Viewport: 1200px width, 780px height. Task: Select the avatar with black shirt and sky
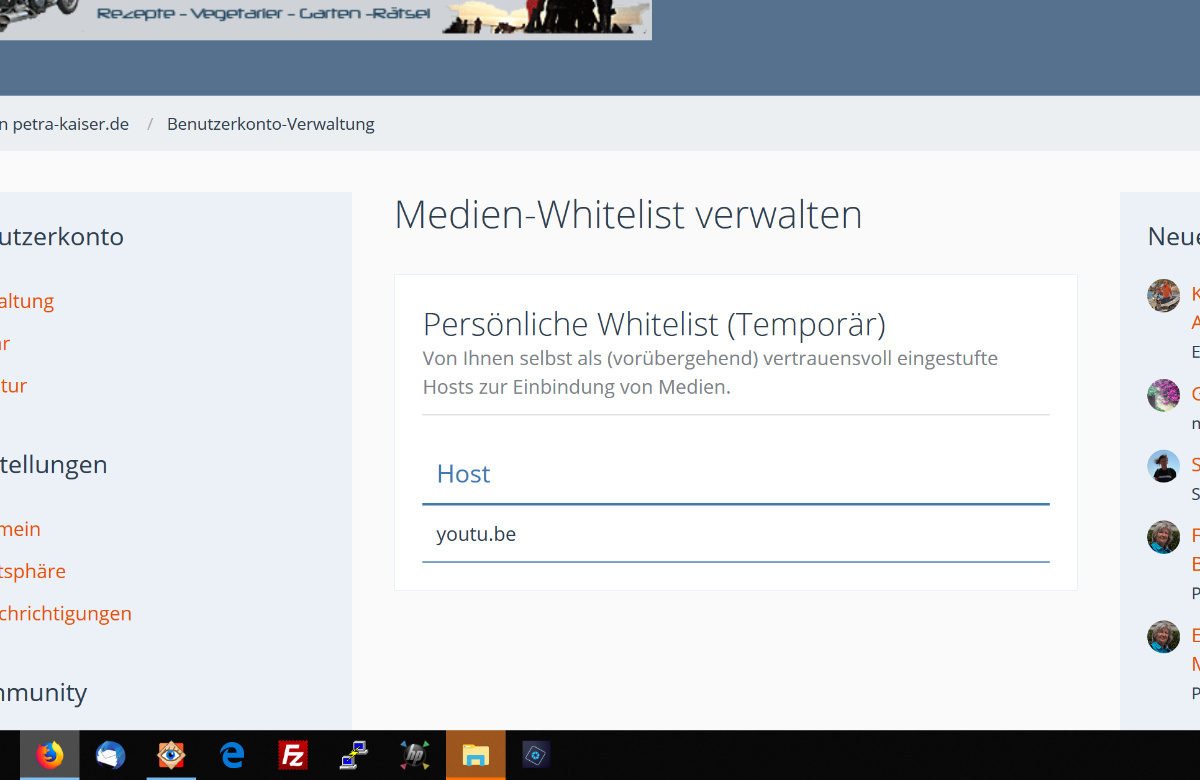coord(1163,466)
